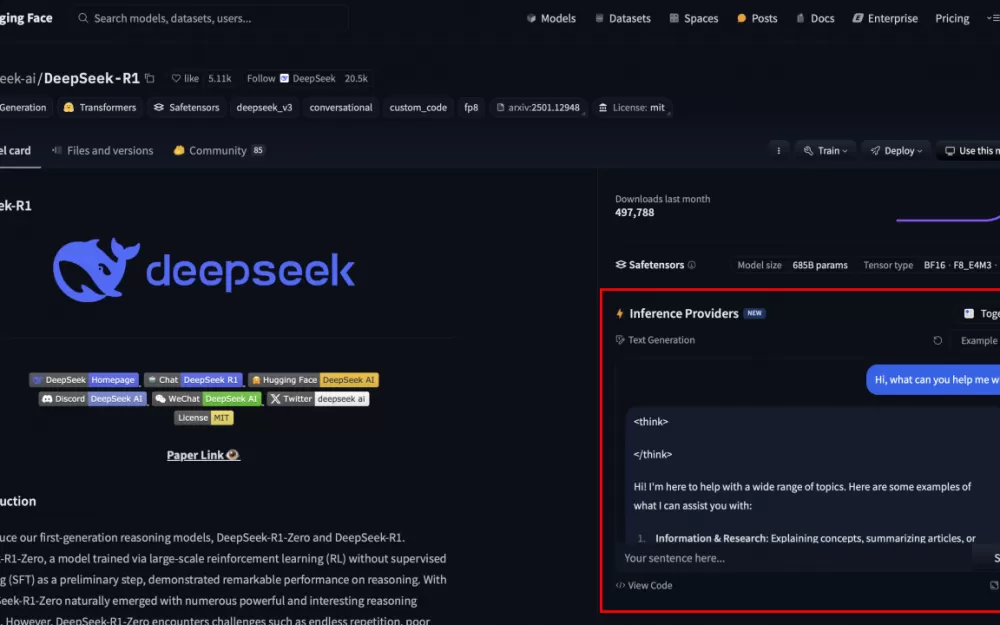Click the License: mit tag
The height and width of the screenshot is (625, 1000).
click(x=631, y=107)
